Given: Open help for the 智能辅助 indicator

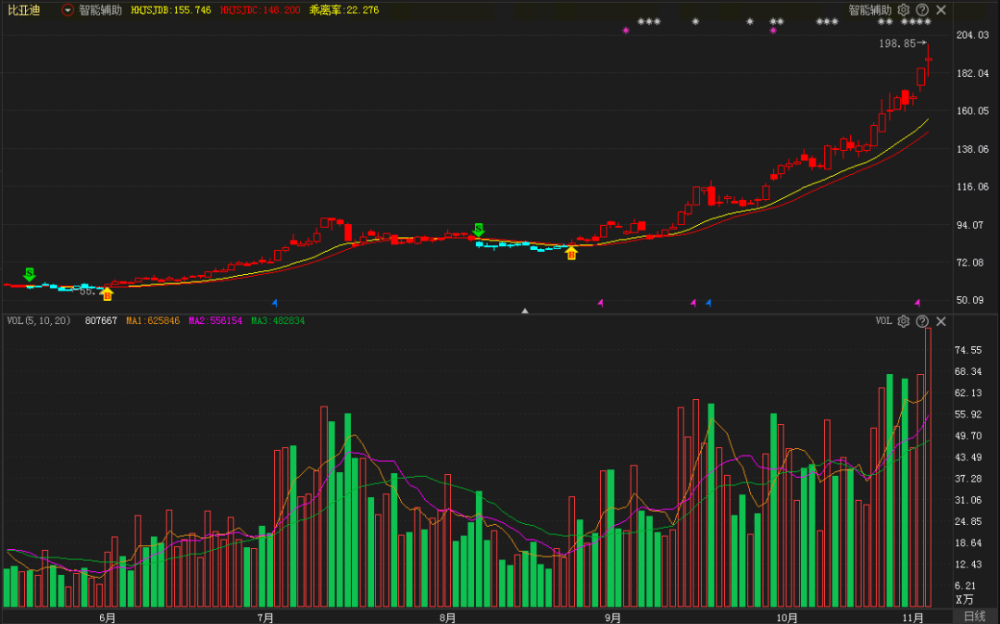Looking at the screenshot, I should [922, 10].
